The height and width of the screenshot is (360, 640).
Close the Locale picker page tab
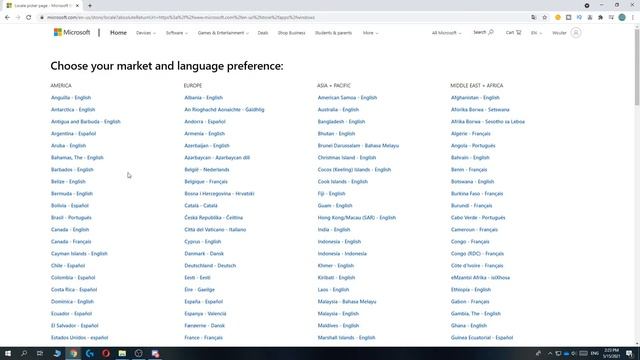tap(77, 6)
